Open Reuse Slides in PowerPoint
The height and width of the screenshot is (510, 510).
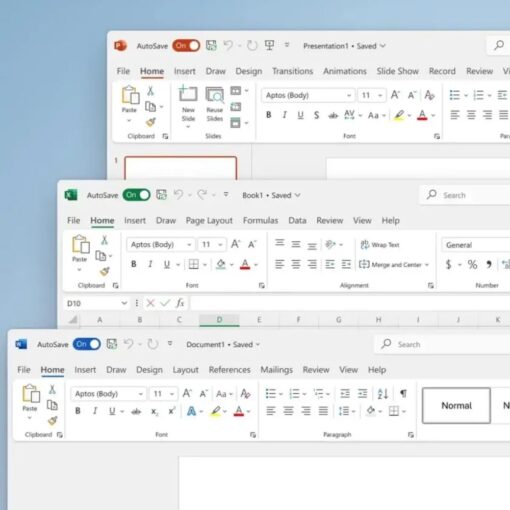pyautogui.click(x=215, y=104)
